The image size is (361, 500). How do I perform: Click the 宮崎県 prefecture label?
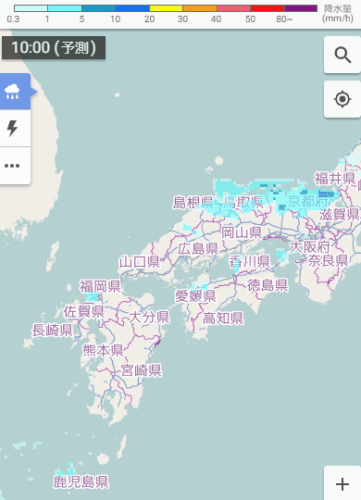tap(141, 370)
